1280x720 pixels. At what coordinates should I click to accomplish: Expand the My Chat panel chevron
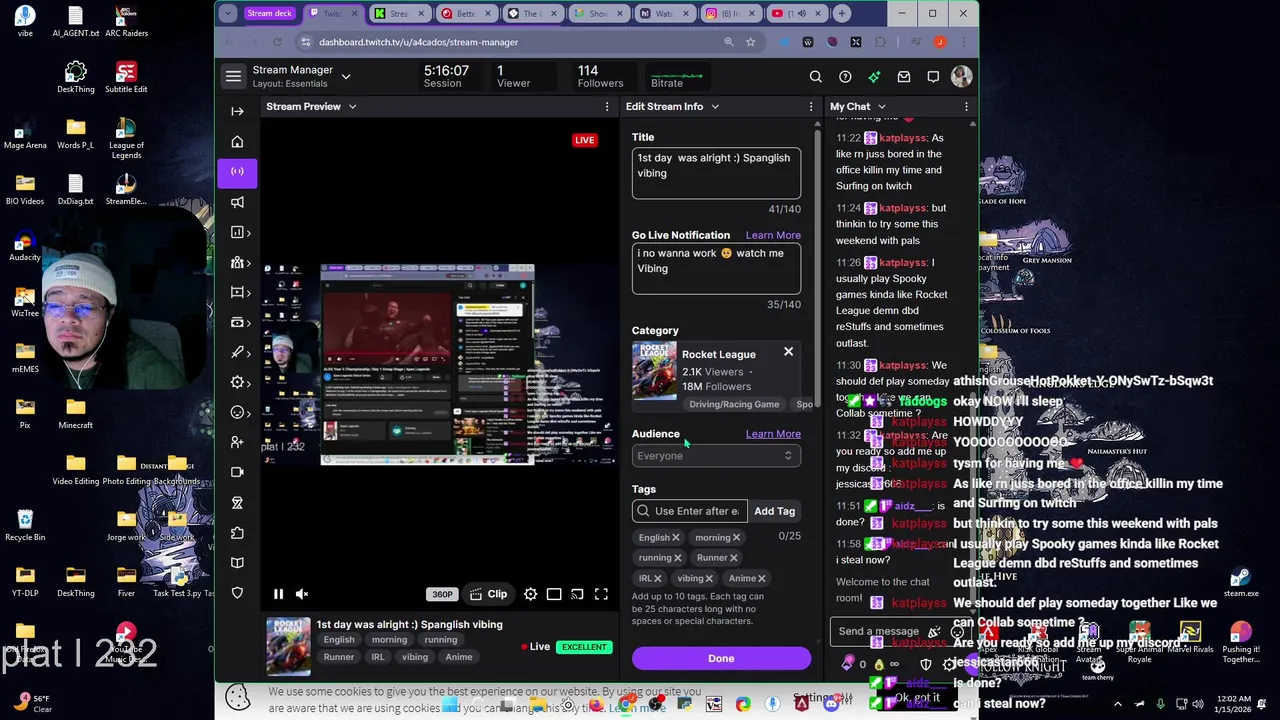click(x=882, y=106)
